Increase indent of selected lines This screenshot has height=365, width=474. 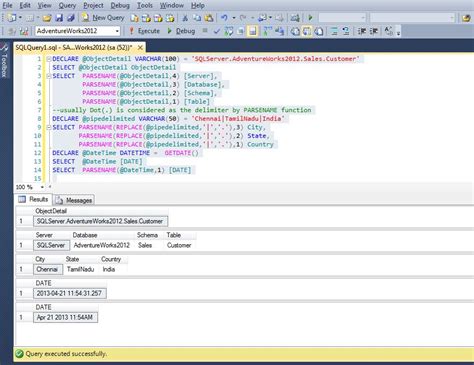click(374, 31)
